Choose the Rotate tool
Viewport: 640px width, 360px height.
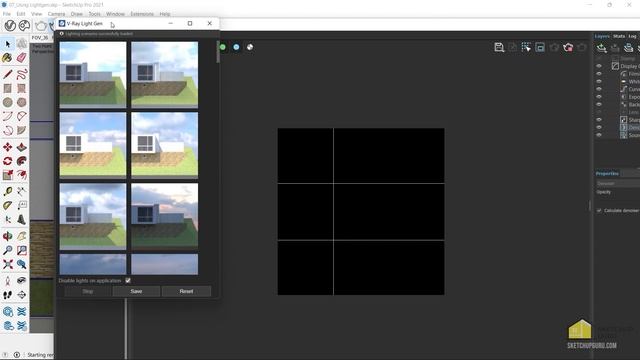(7, 161)
